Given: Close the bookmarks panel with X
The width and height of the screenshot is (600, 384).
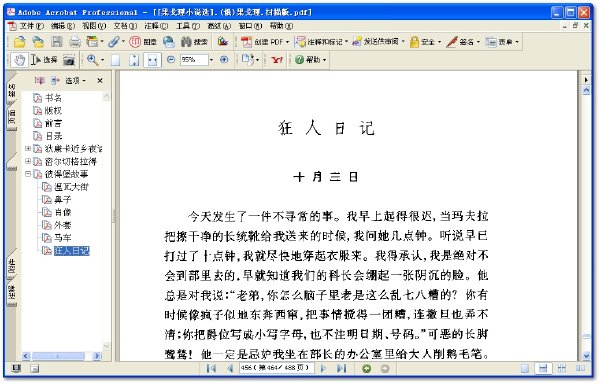Looking at the screenshot, I should 100,81.
